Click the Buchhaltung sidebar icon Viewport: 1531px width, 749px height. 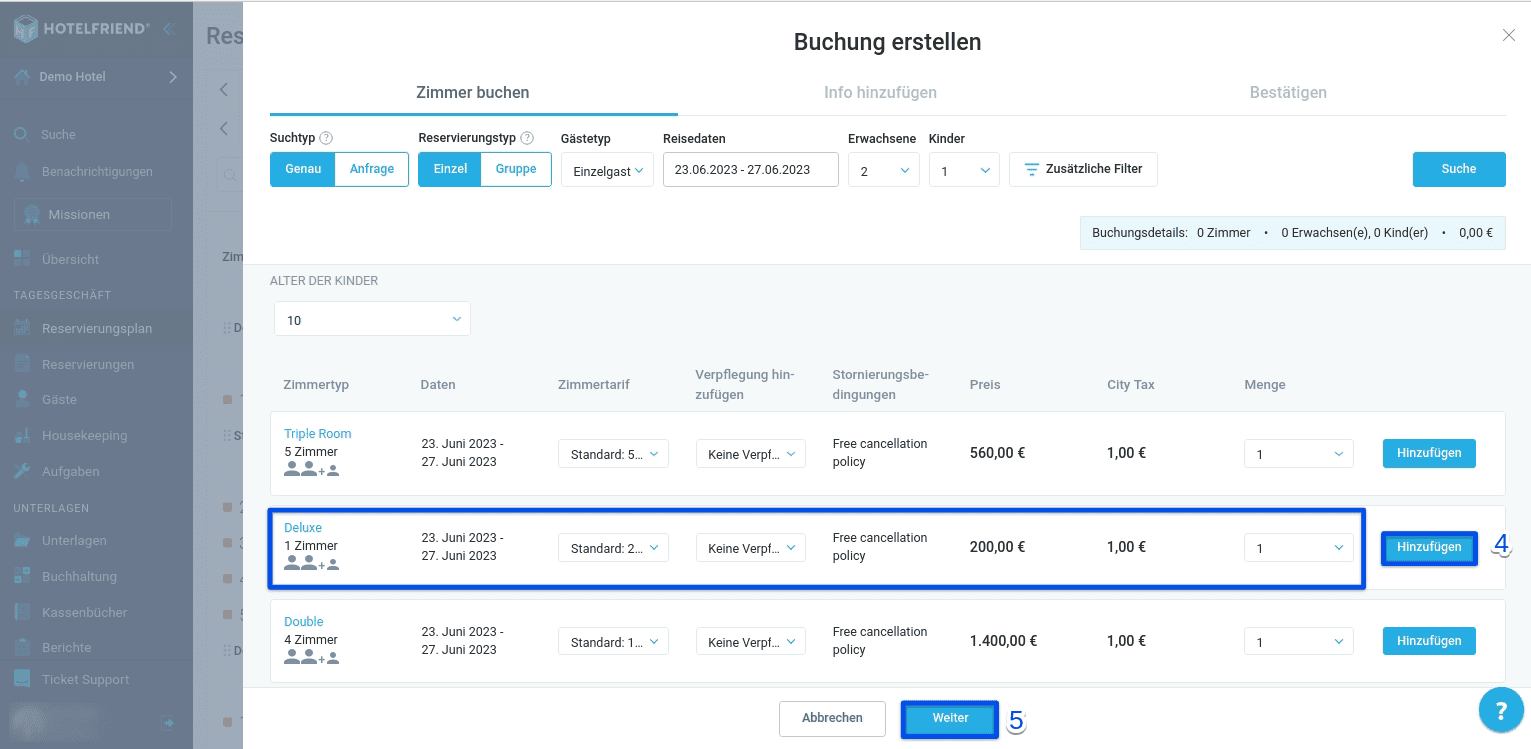coord(22,576)
